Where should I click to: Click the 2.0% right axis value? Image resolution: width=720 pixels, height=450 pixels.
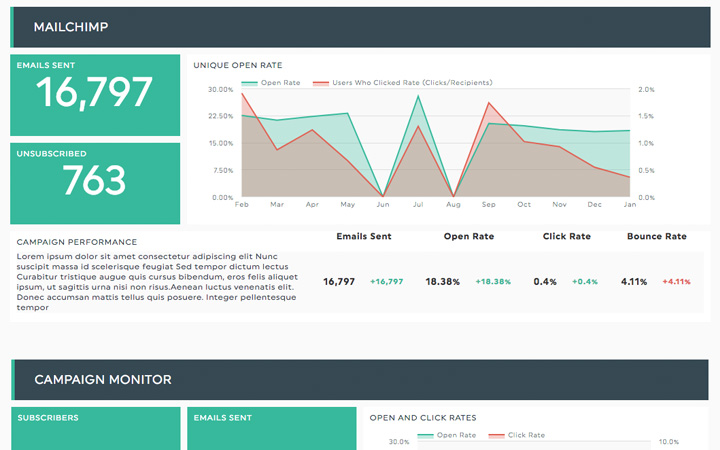click(646, 90)
